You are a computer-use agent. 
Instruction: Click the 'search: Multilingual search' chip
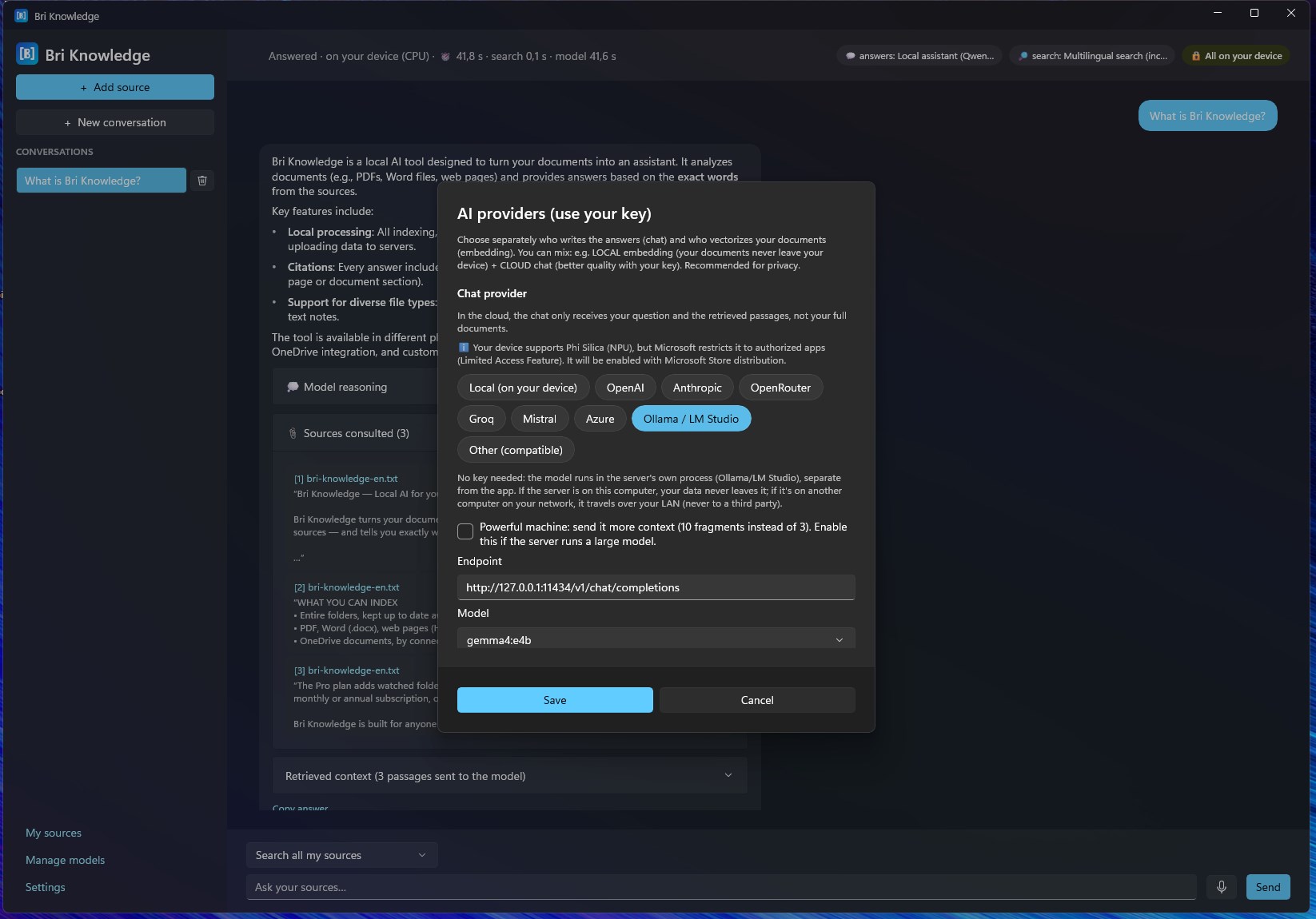1092,56
